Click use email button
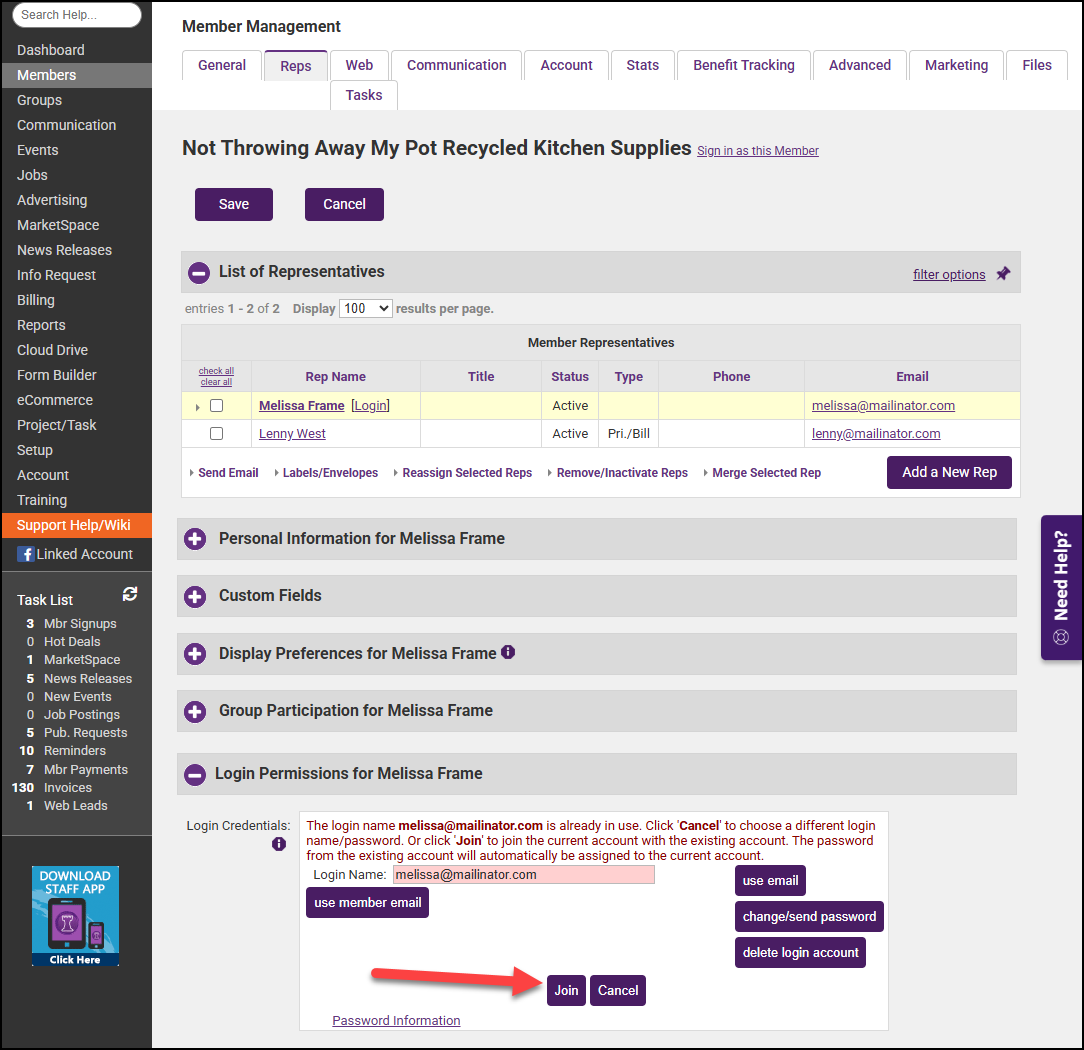 click(x=770, y=881)
